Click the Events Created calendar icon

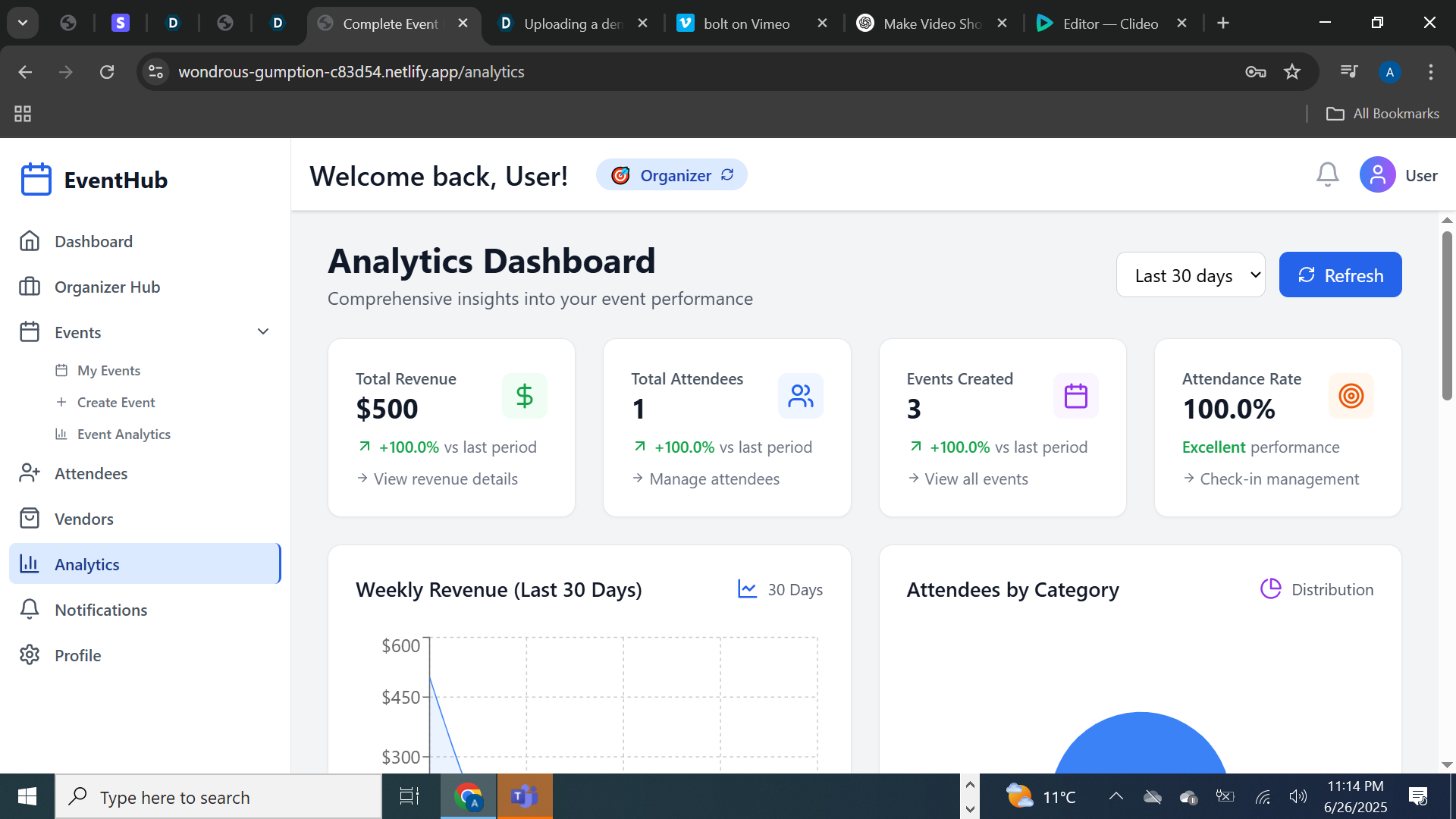(1075, 396)
